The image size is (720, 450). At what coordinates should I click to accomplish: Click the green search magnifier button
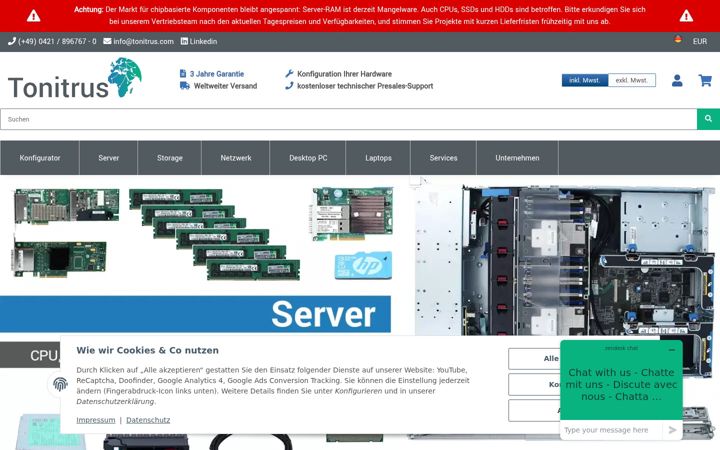[x=708, y=119]
